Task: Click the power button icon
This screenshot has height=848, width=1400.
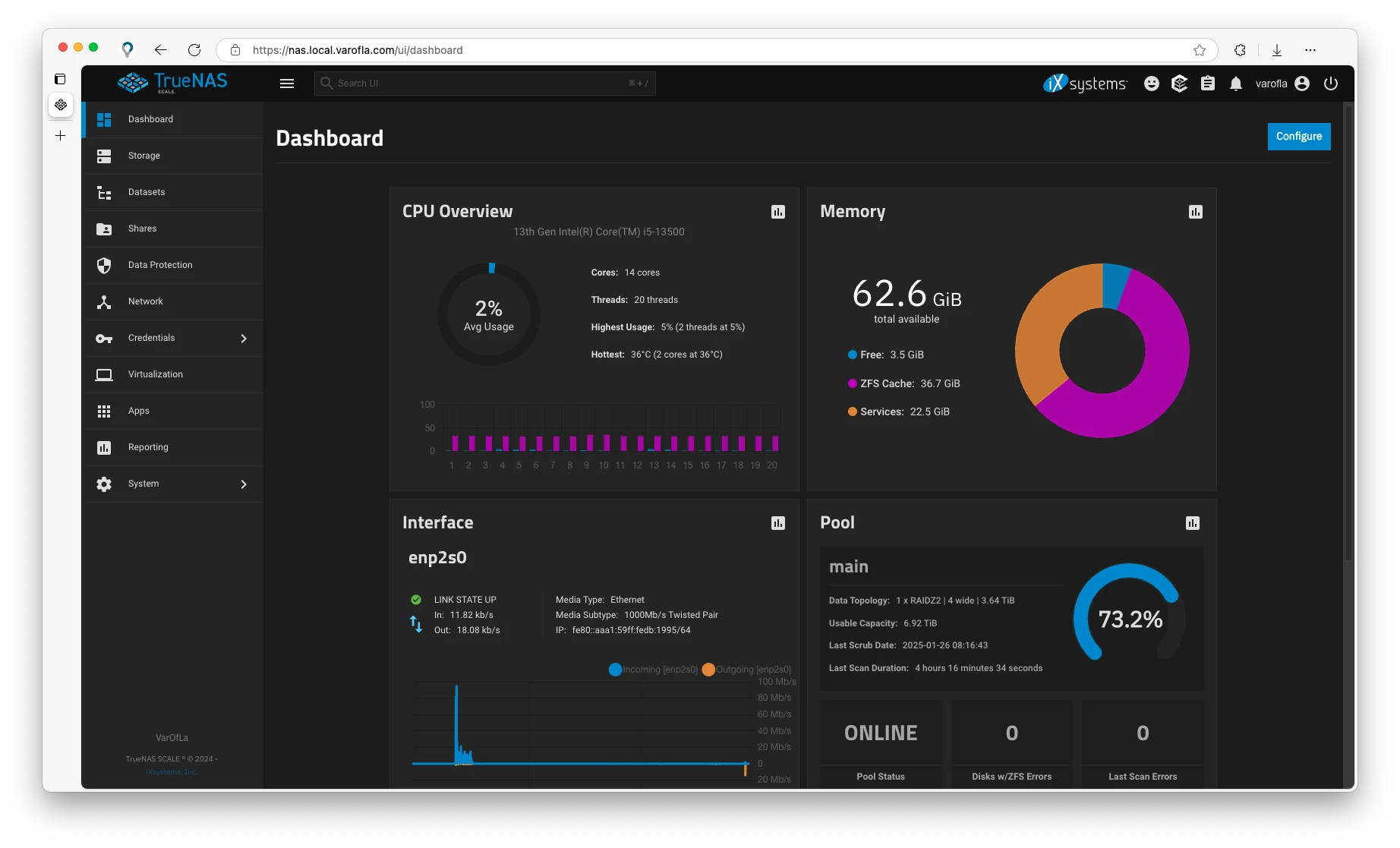Action: [x=1330, y=84]
